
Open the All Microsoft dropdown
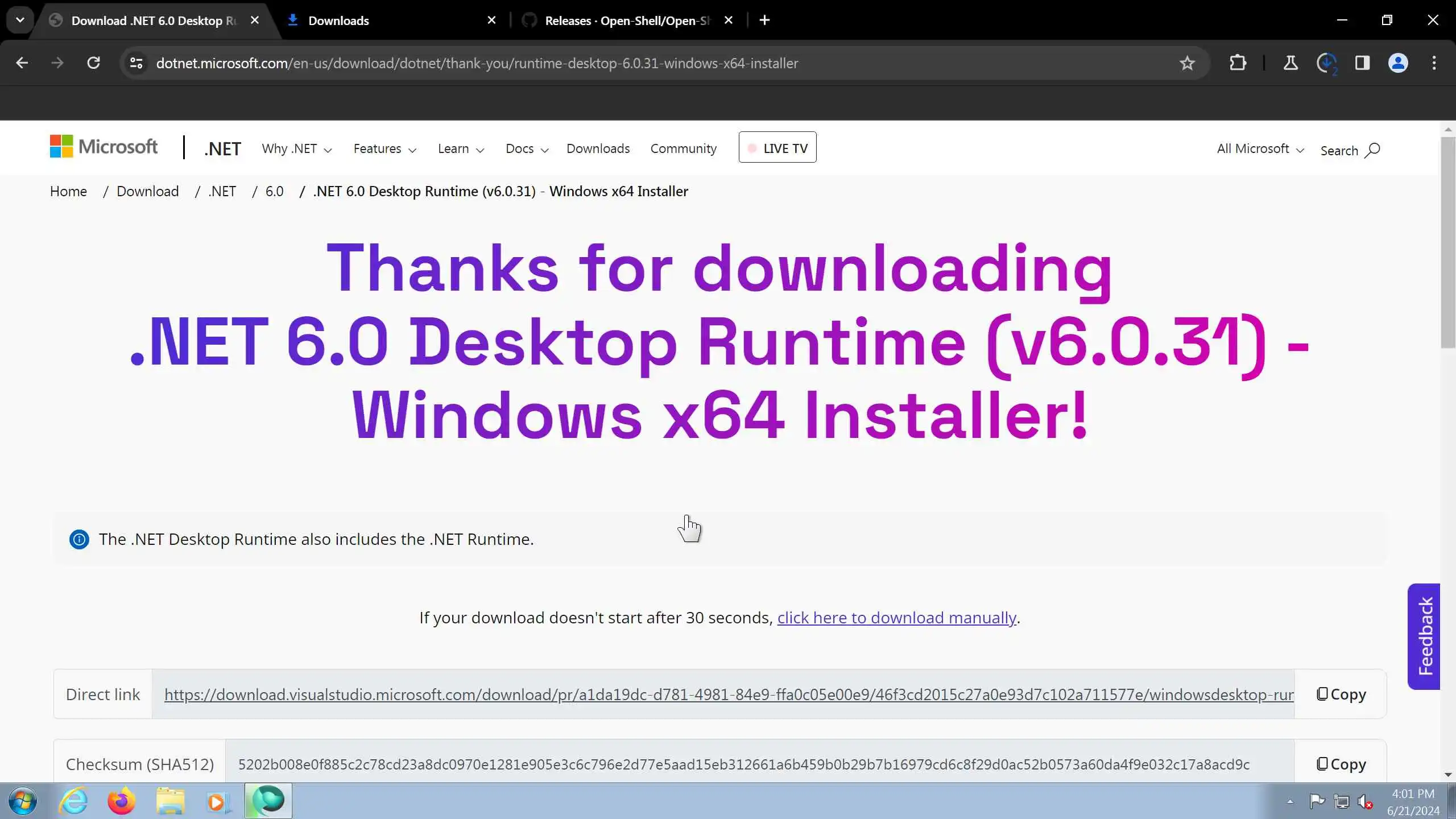click(1260, 149)
